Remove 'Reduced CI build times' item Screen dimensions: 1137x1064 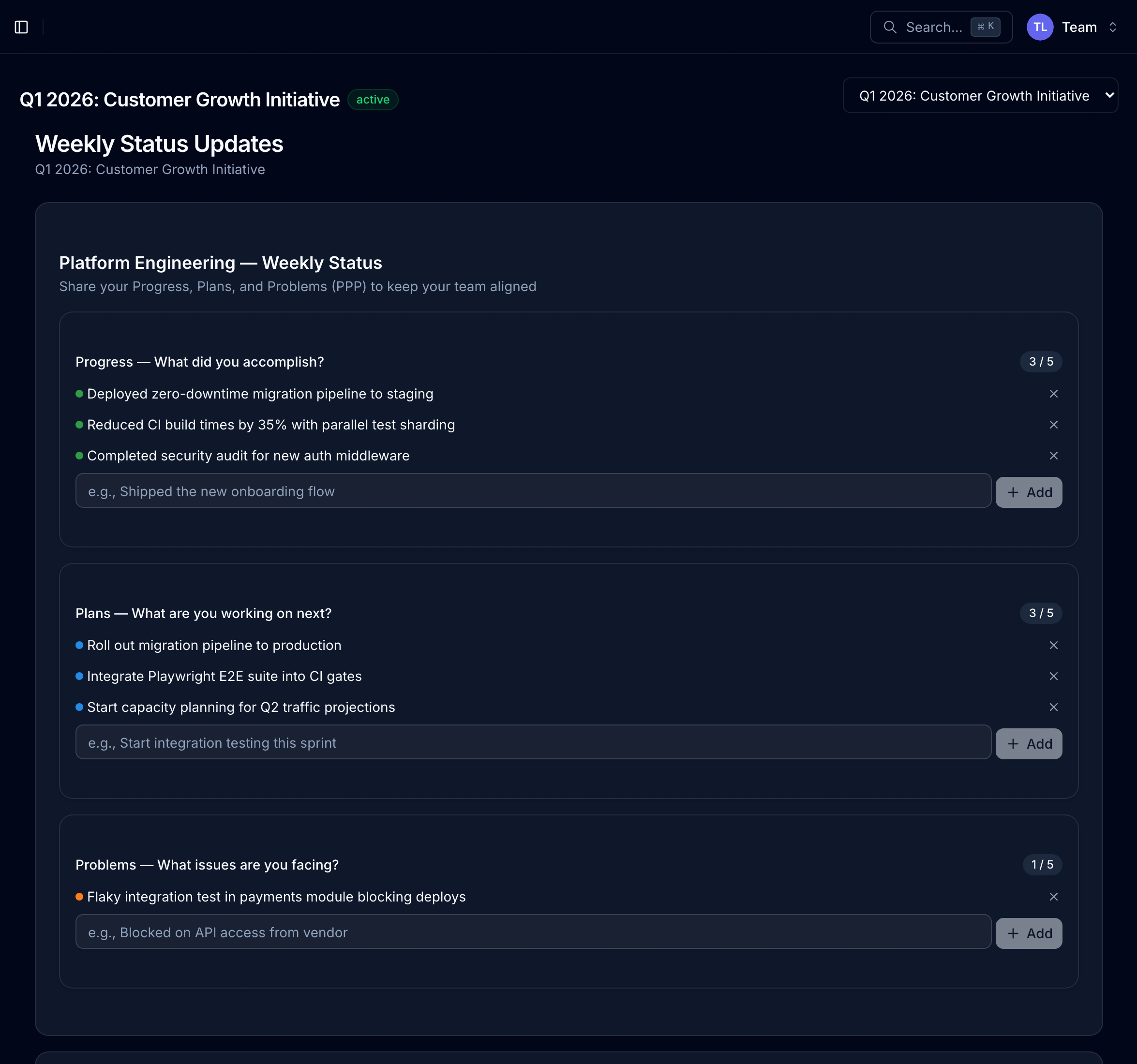coord(1053,425)
